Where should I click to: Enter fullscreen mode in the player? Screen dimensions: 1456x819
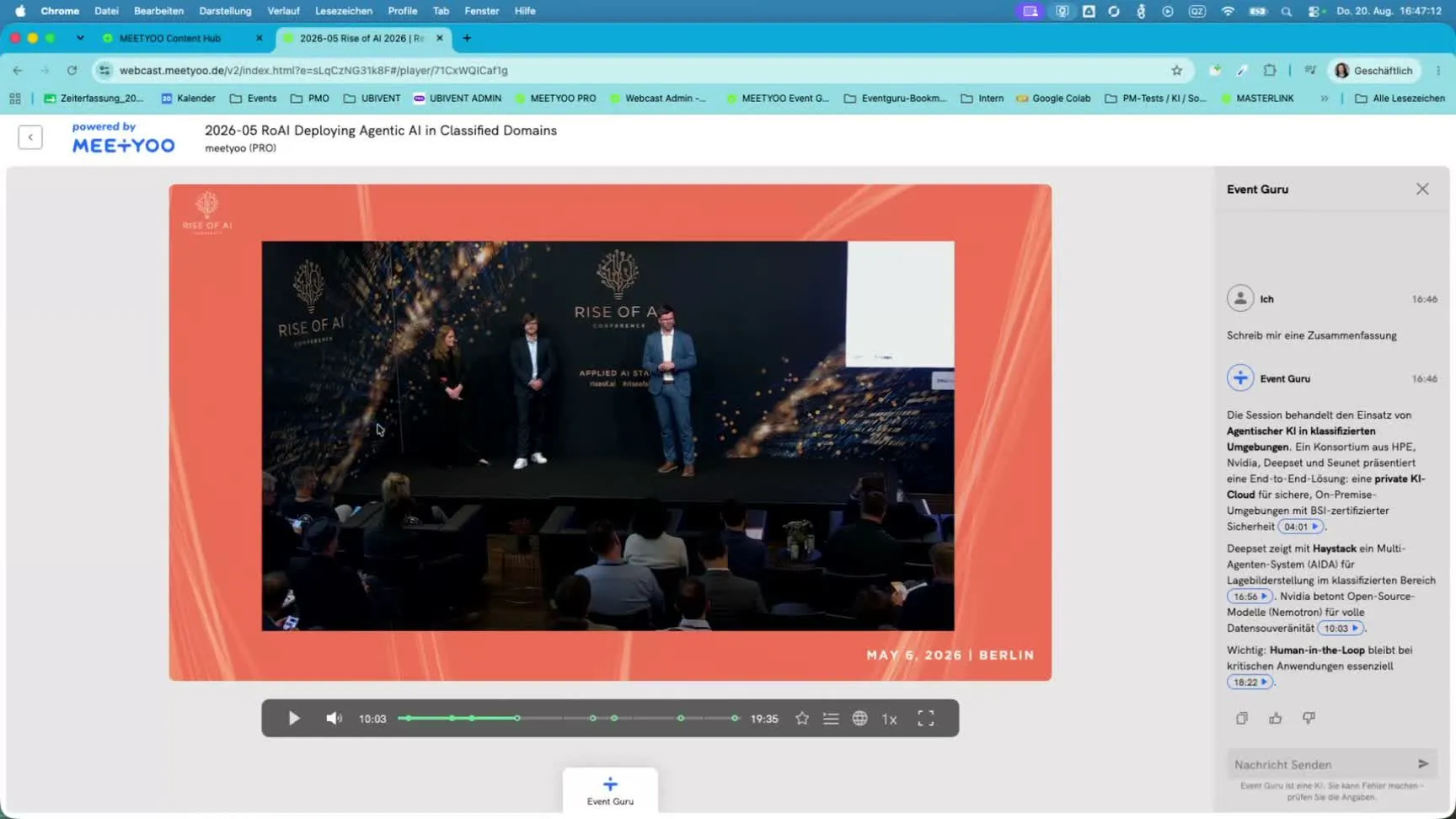pyautogui.click(x=926, y=719)
